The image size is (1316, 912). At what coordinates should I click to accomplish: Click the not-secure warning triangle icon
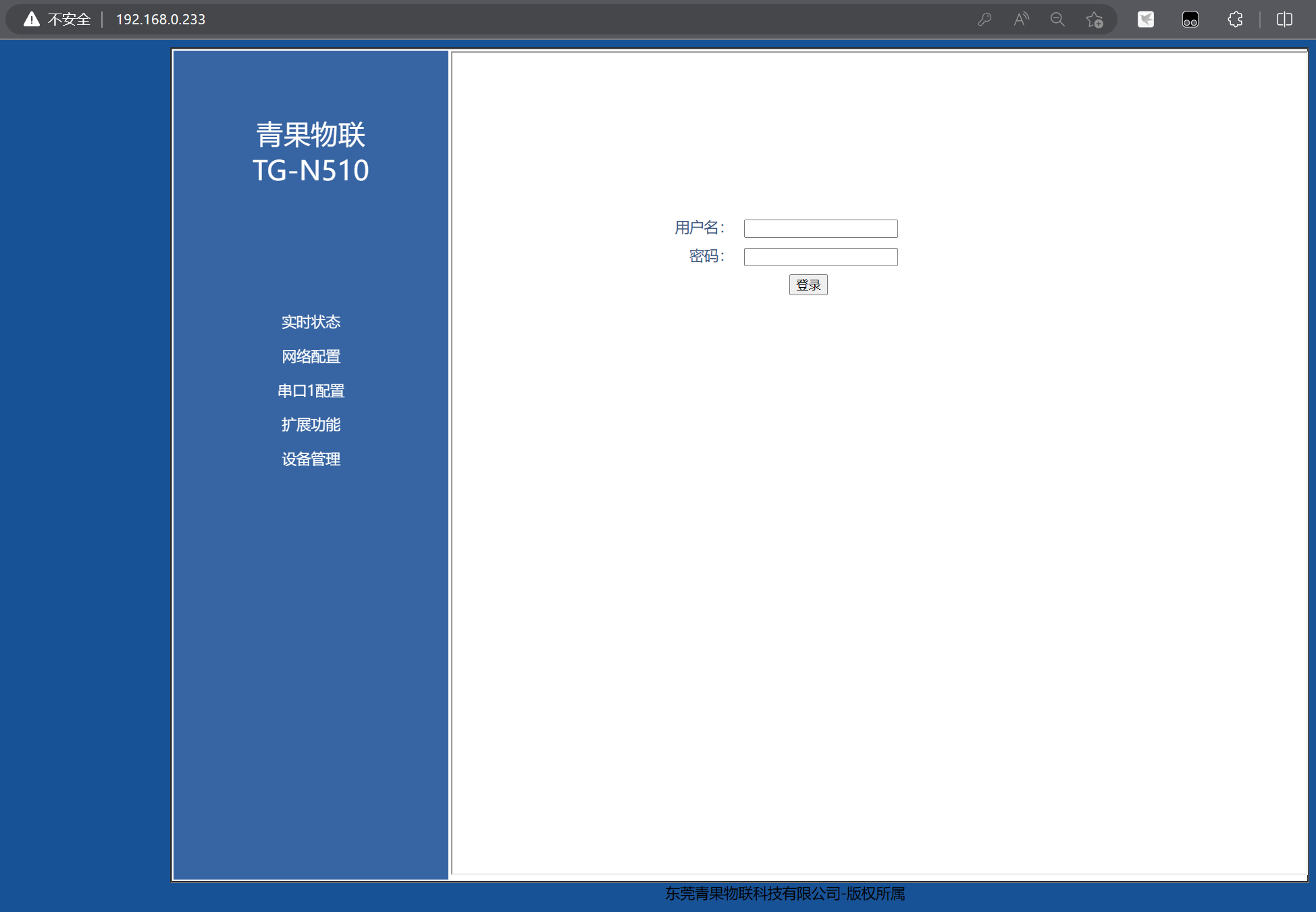32,19
